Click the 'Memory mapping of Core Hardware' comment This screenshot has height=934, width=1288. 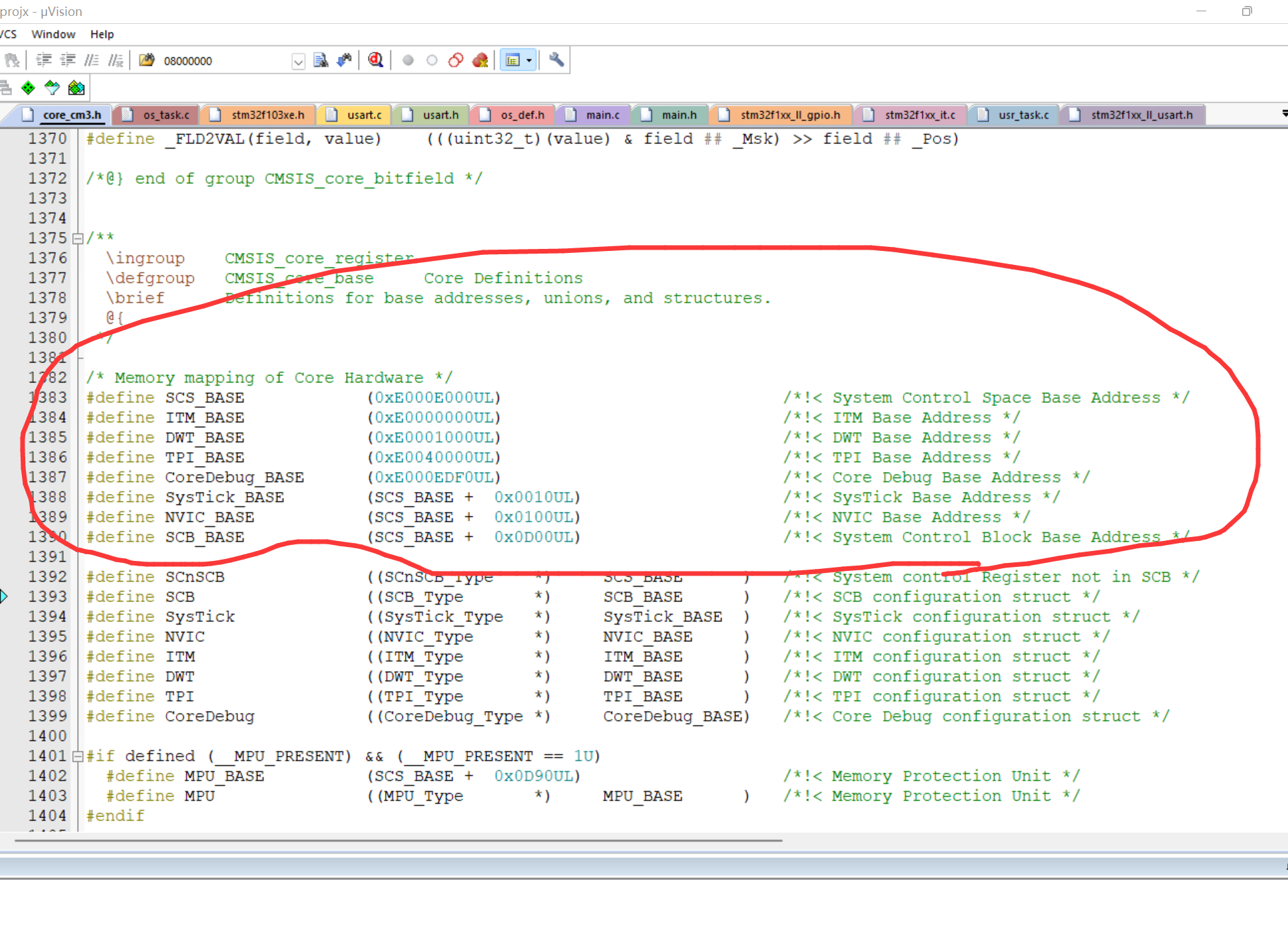(269, 378)
